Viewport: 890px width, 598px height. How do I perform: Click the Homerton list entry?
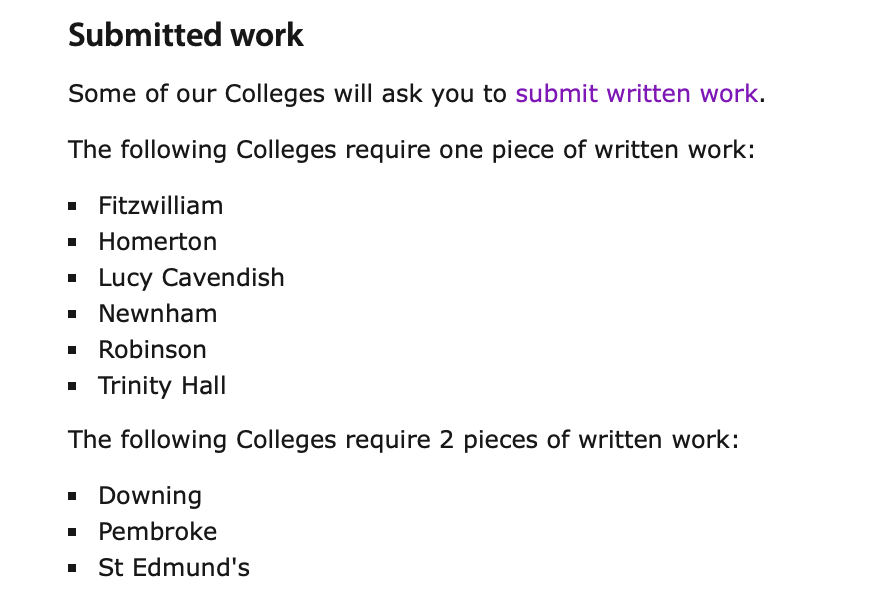coord(157,242)
